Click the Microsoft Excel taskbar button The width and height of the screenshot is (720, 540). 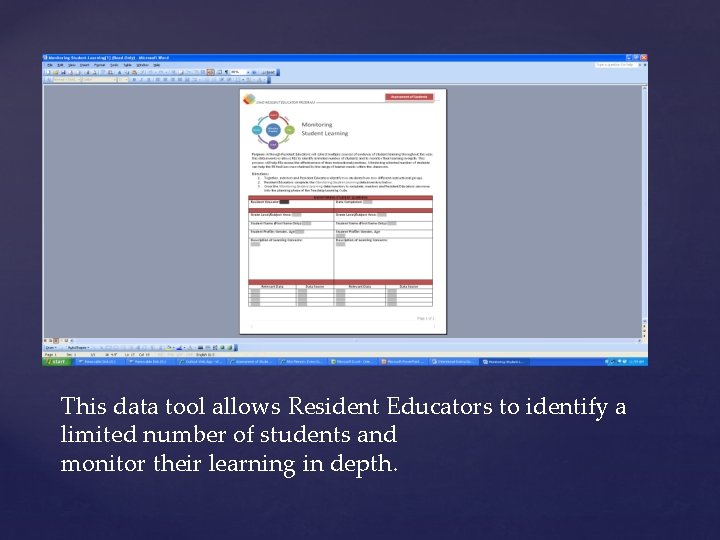coord(353,362)
